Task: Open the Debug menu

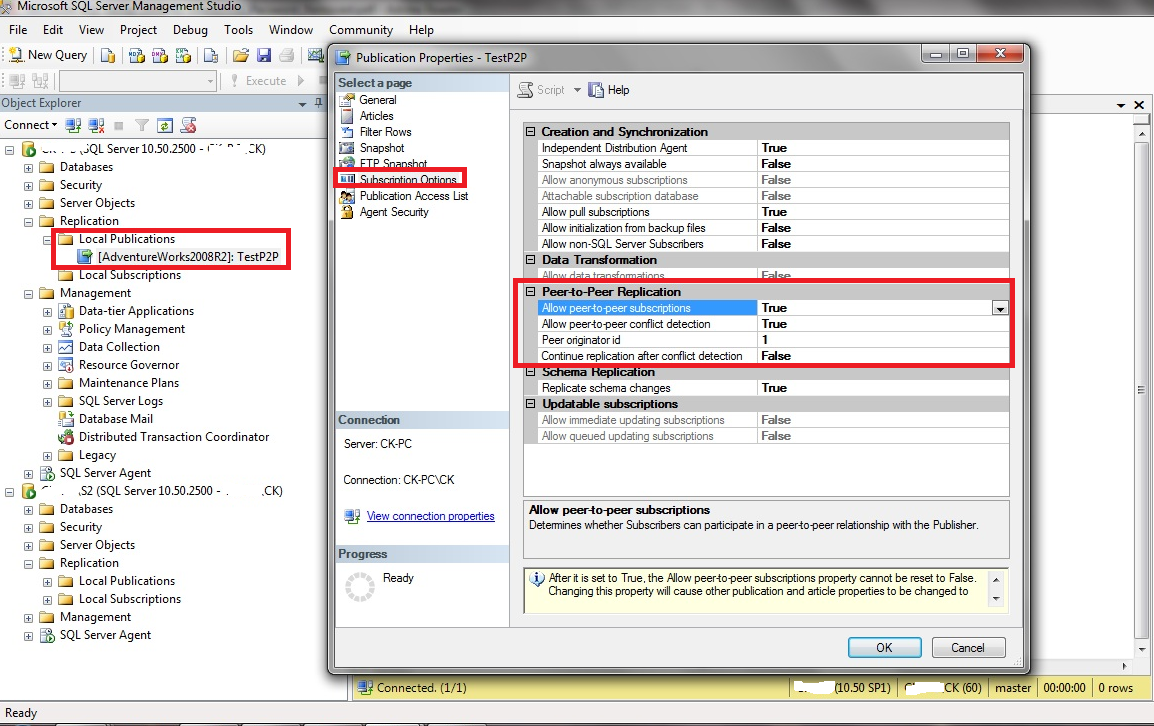Action: click(190, 30)
